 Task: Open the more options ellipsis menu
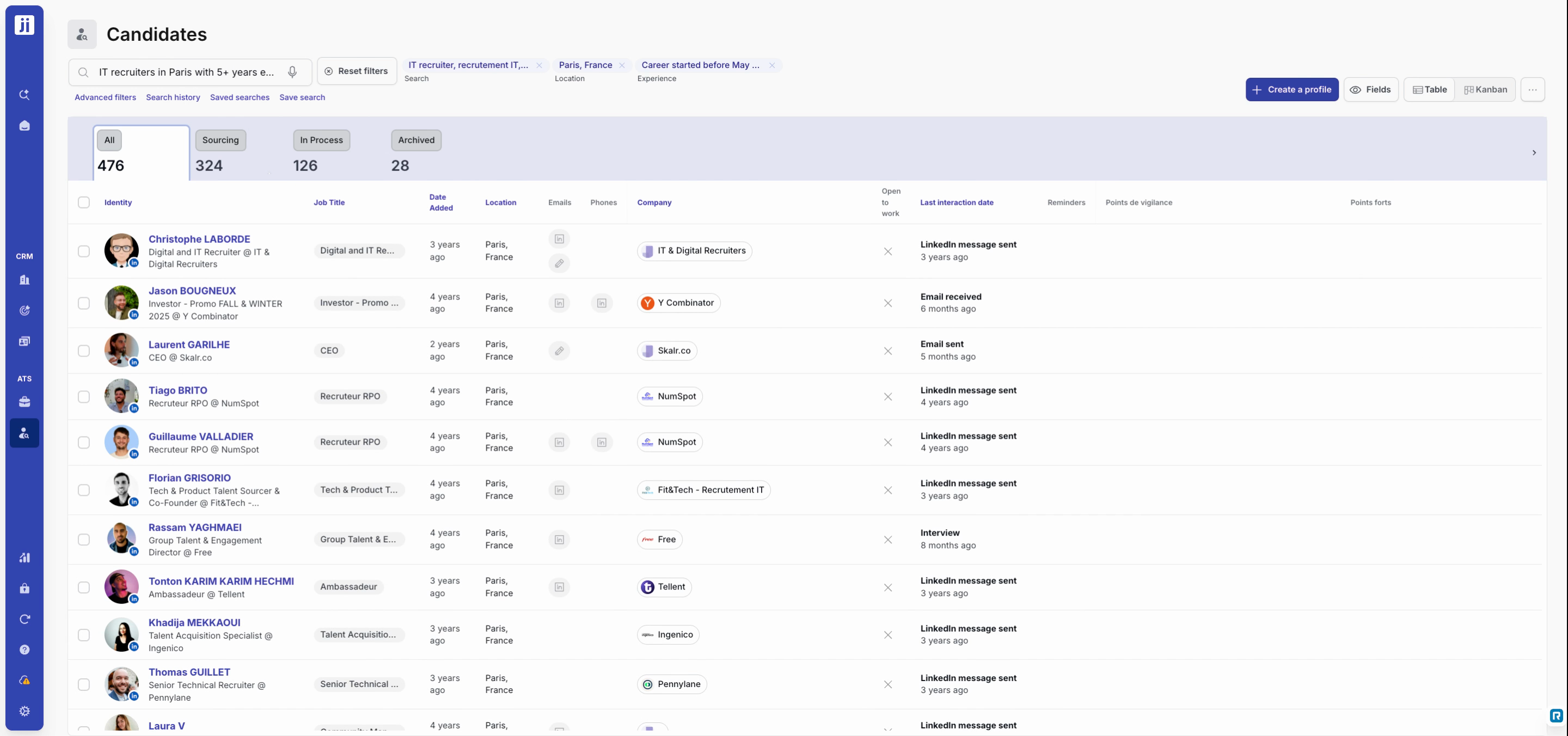(1533, 89)
